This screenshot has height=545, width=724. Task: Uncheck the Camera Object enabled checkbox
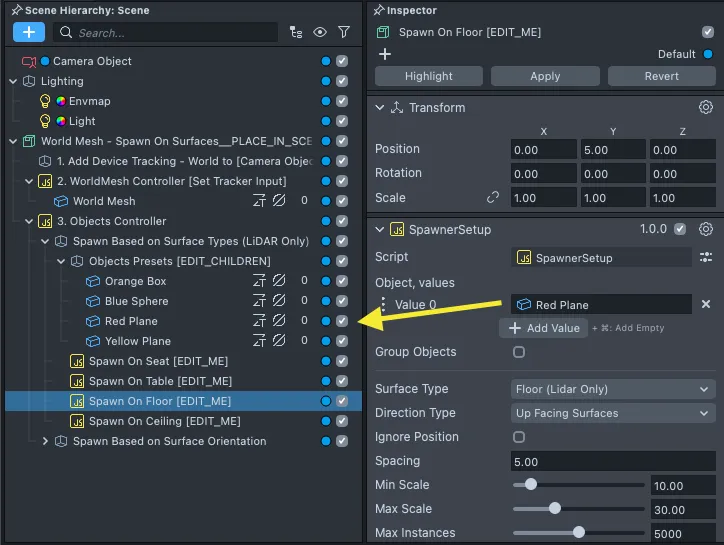click(x=343, y=61)
